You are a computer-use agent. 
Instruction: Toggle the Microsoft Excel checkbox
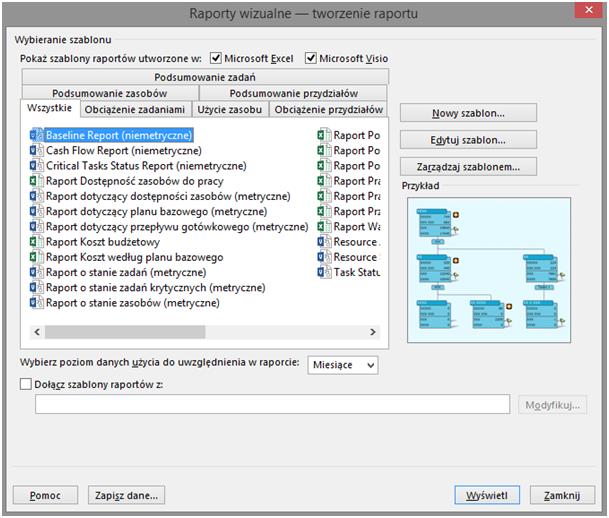pyautogui.click(x=216, y=58)
